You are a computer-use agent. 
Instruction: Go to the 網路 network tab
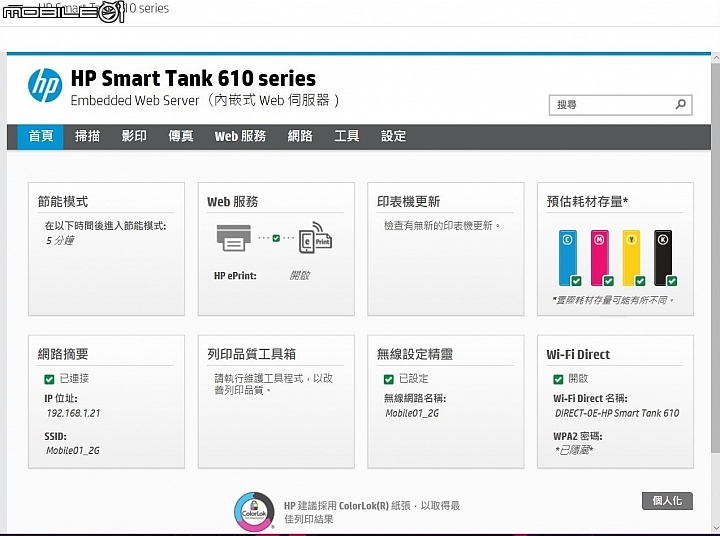(300, 136)
